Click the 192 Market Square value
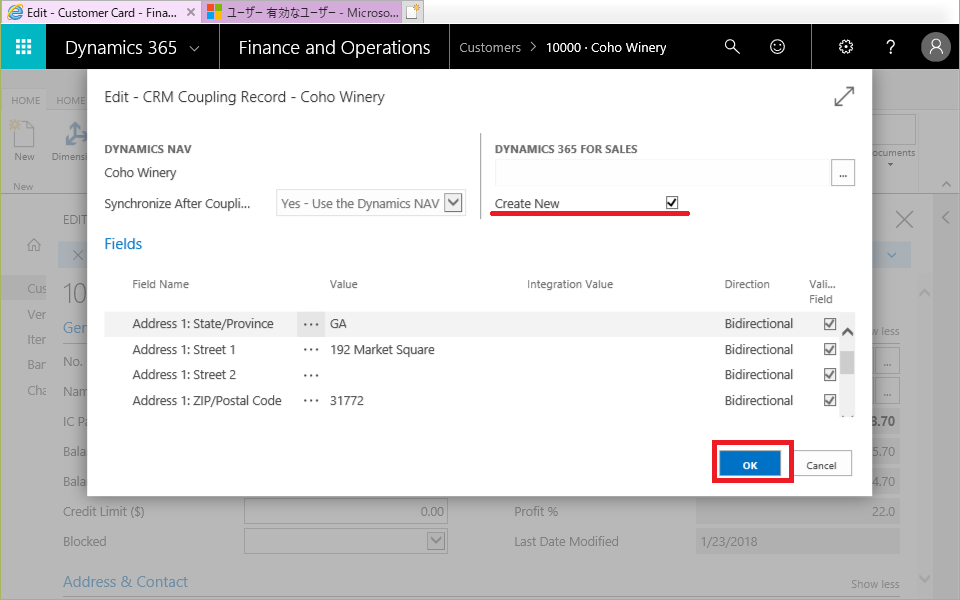The height and width of the screenshot is (600, 960). [382, 350]
